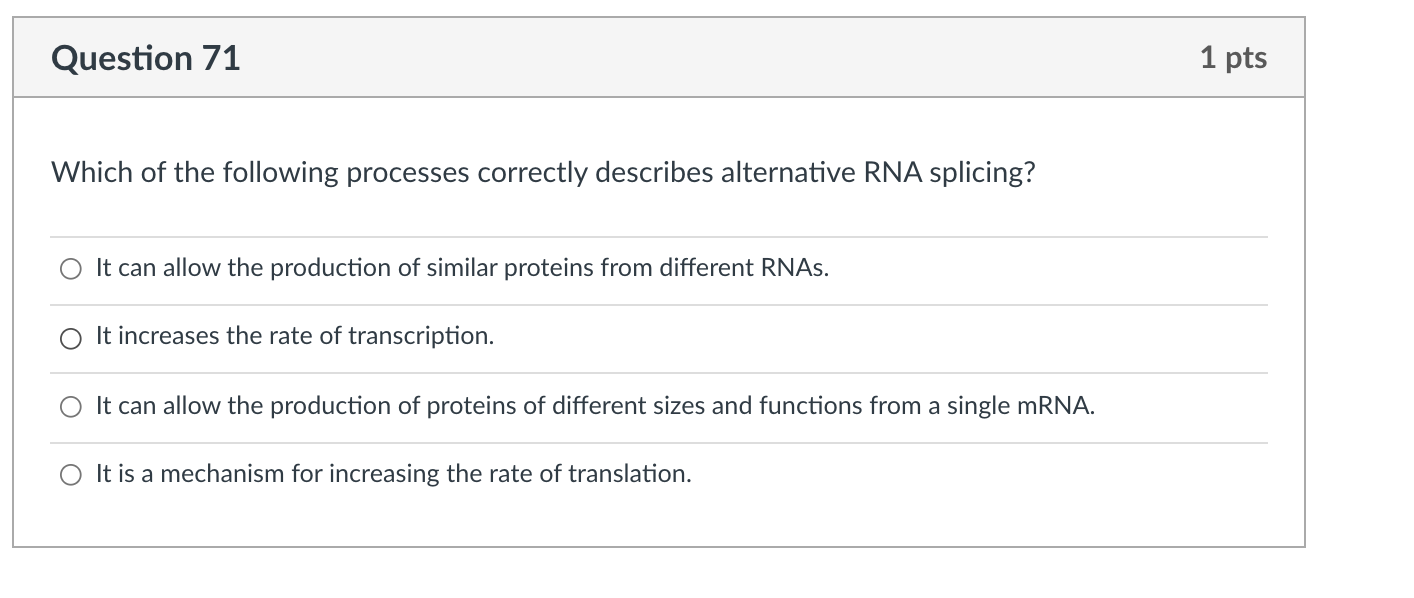Click the '1 pts' points label
The width and height of the screenshot is (1414, 598).
tap(1233, 58)
